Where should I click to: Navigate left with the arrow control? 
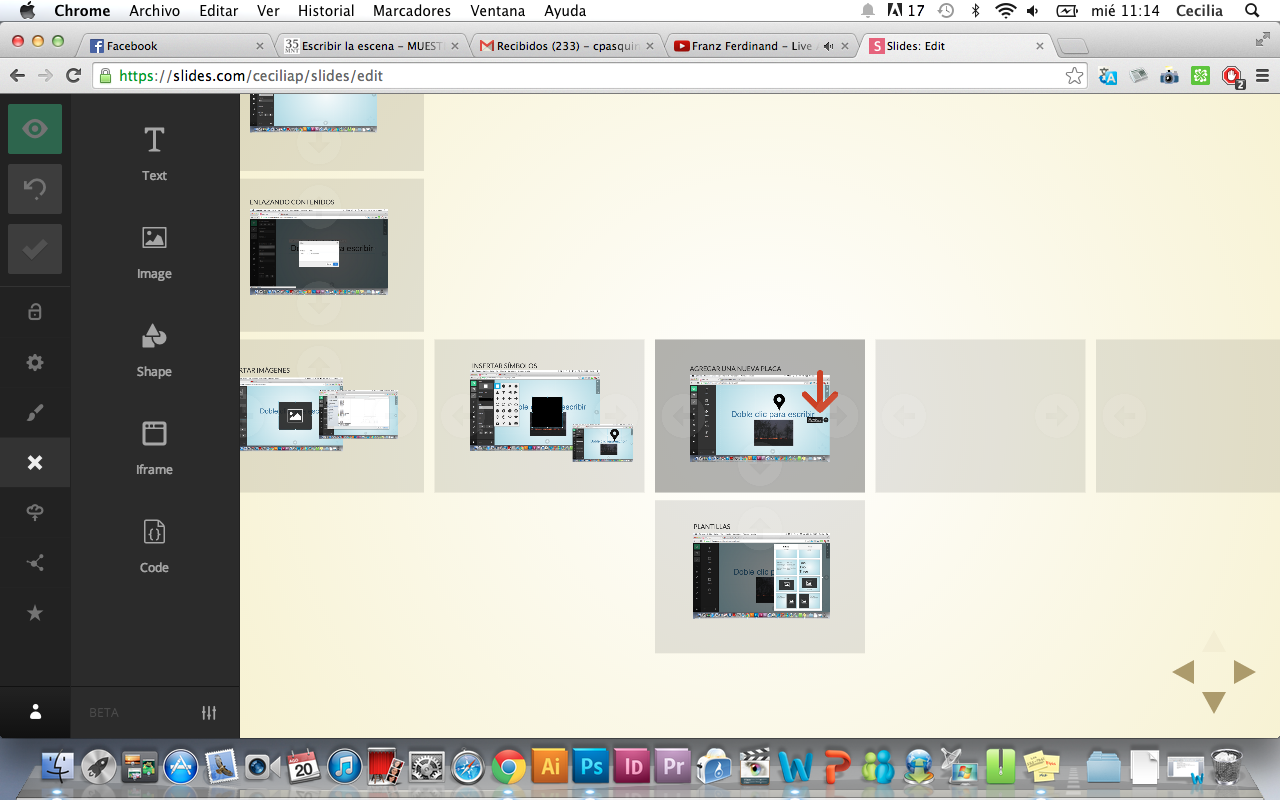pyautogui.click(x=1183, y=672)
